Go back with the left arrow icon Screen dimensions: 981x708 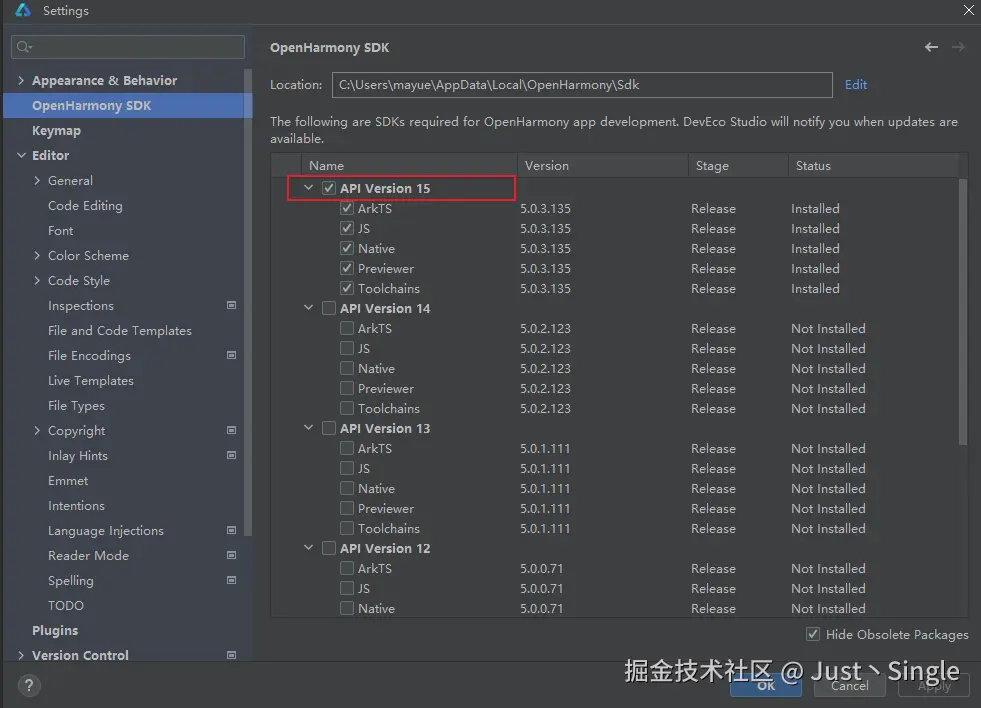coord(931,47)
